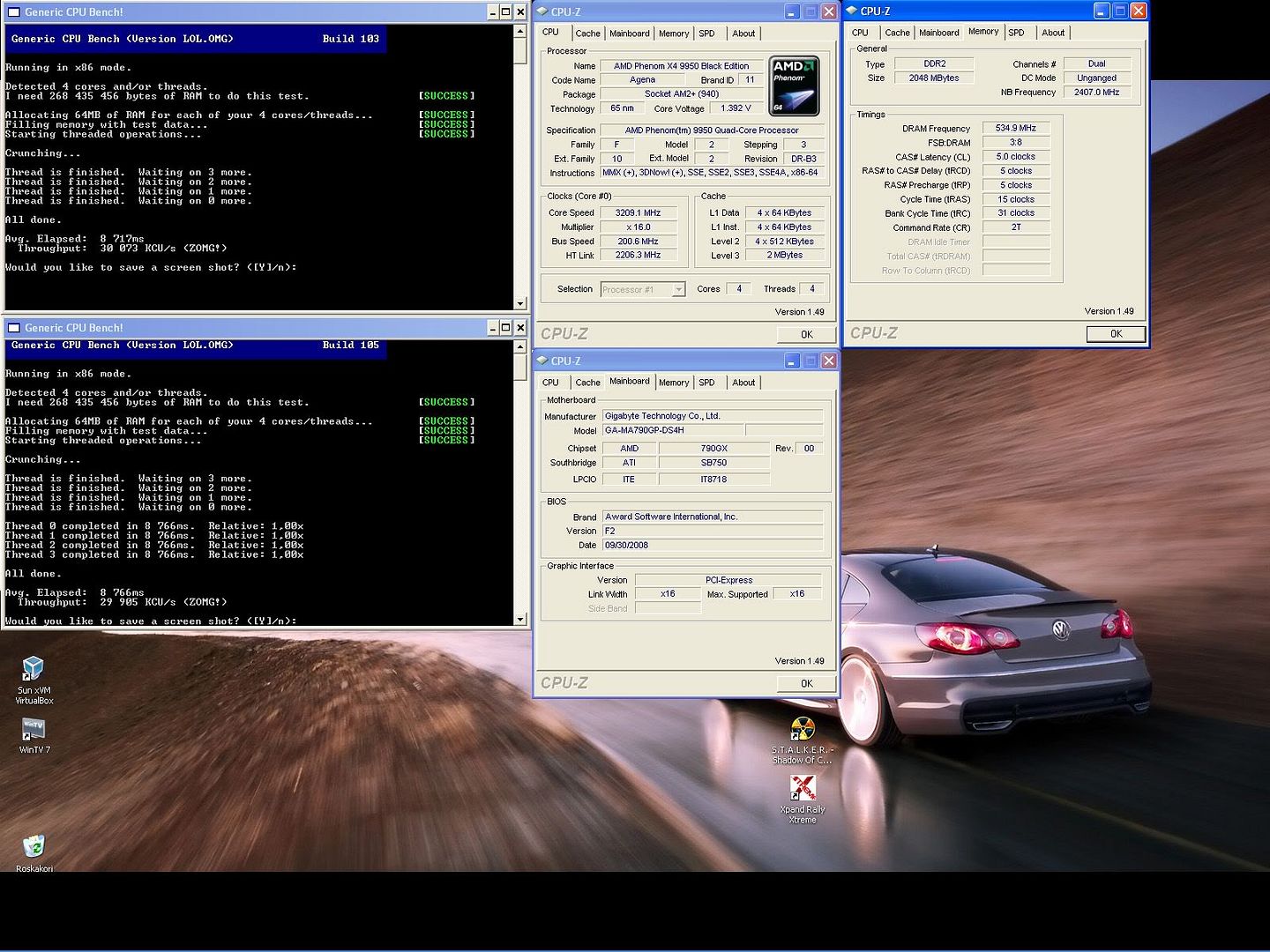The width and height of the screenshot is (1270, 952).
Task: Open the Roskakori recycle bin icon
Action: coord(34,852)
